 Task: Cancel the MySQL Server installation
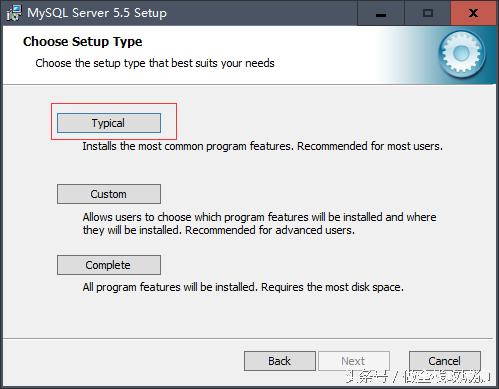[x=445, y=361]
